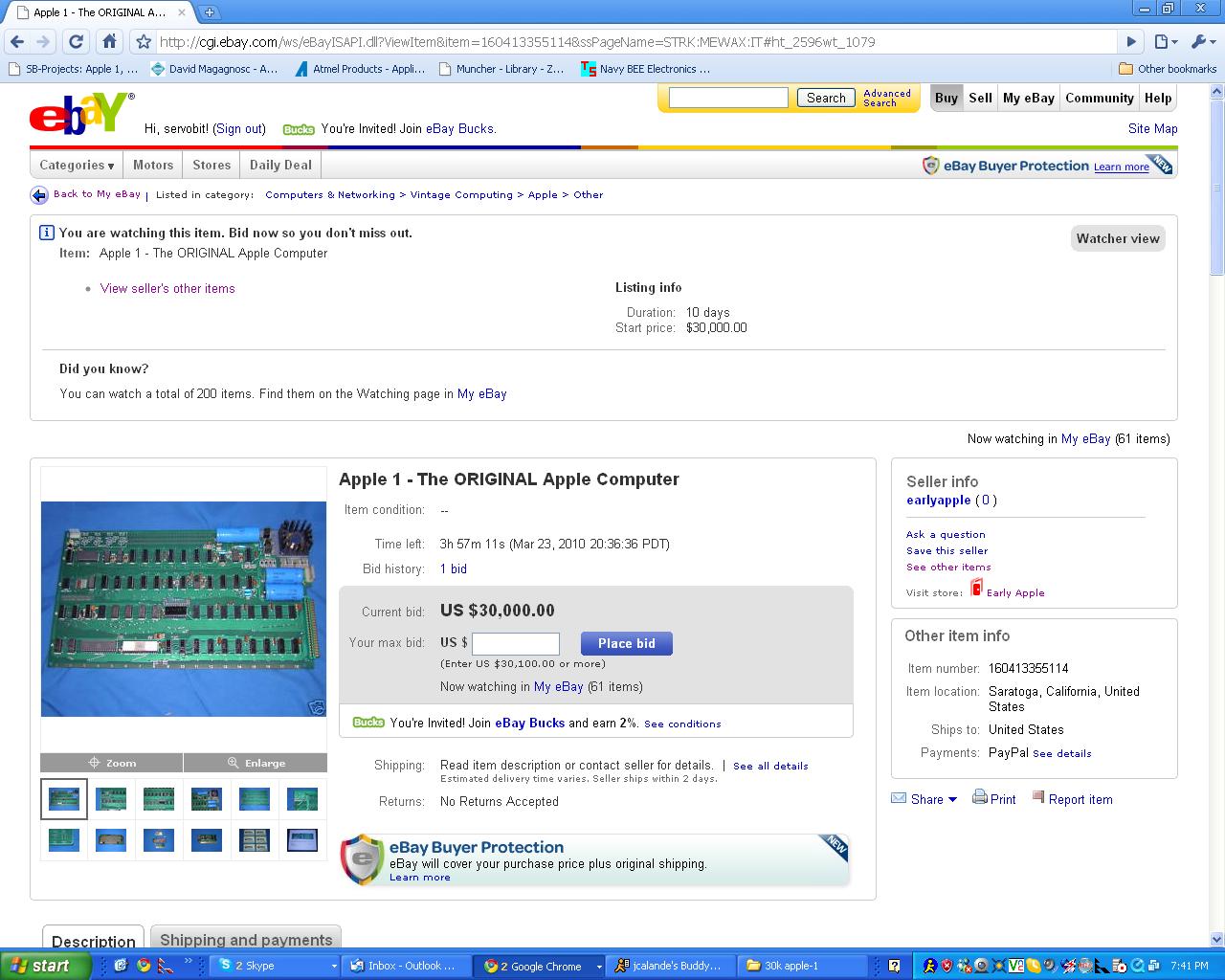Open the Atmel Products bookmark
The width and height of the screenshot is (1225, 980).
360,69
